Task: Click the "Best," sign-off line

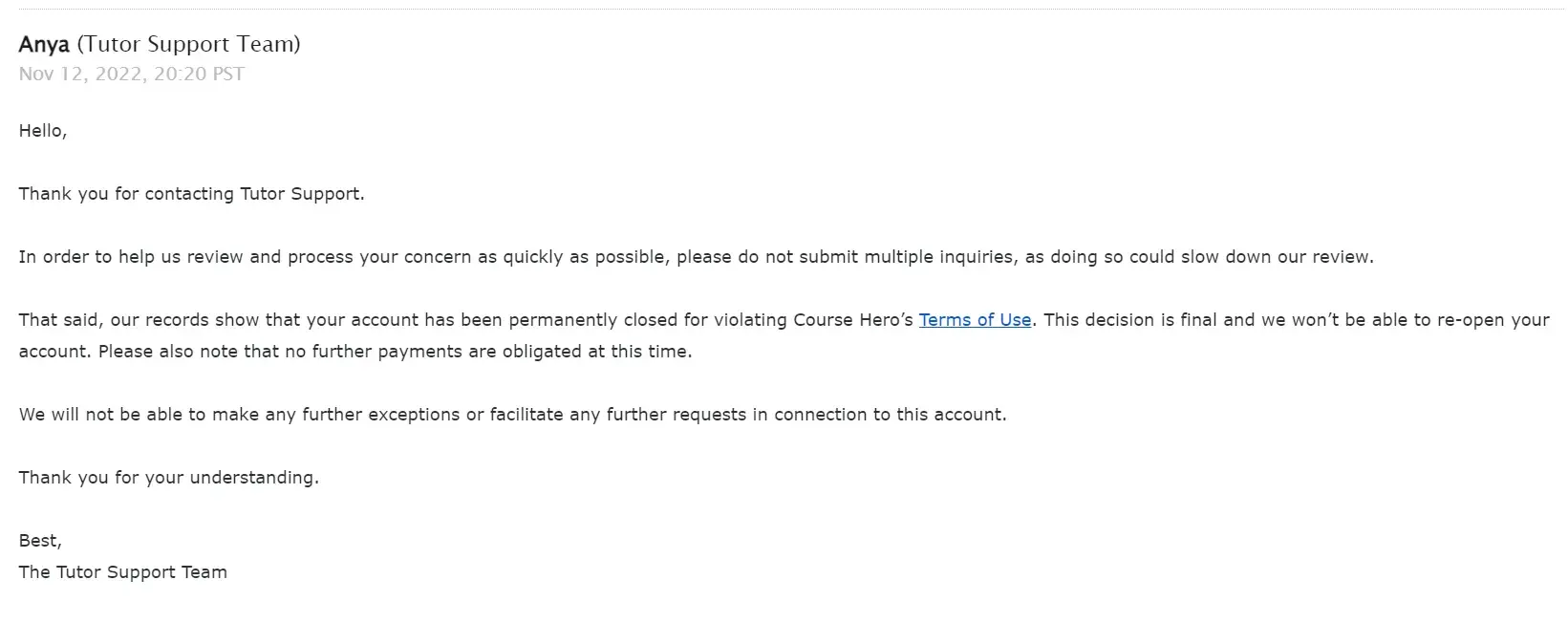Action: click(40, 541)
